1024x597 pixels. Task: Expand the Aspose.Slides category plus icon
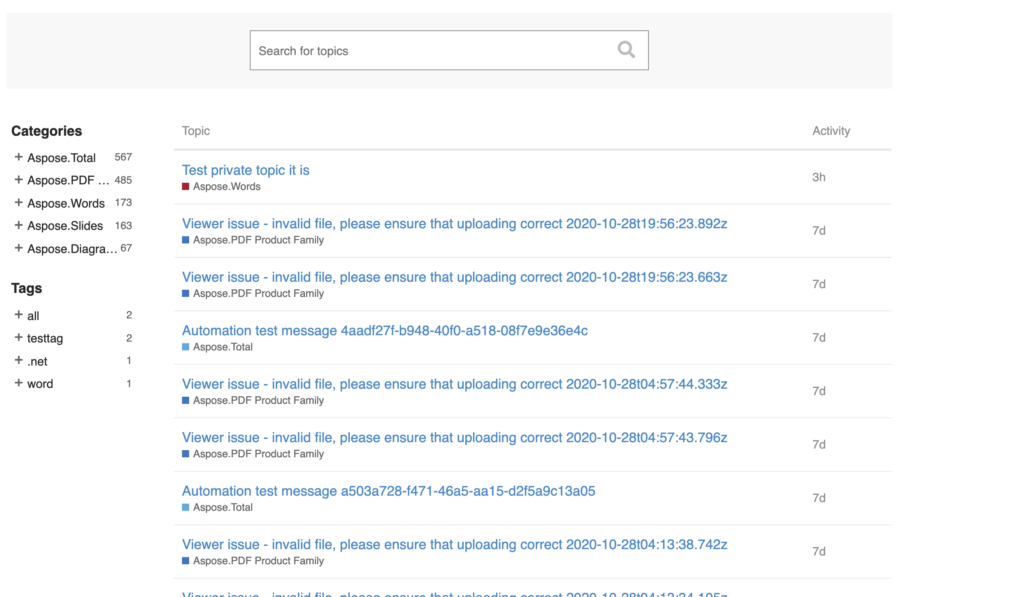tap(18, 225)
